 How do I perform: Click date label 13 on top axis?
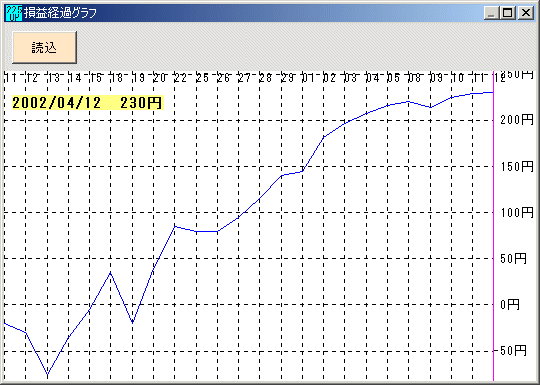[53, 79]
